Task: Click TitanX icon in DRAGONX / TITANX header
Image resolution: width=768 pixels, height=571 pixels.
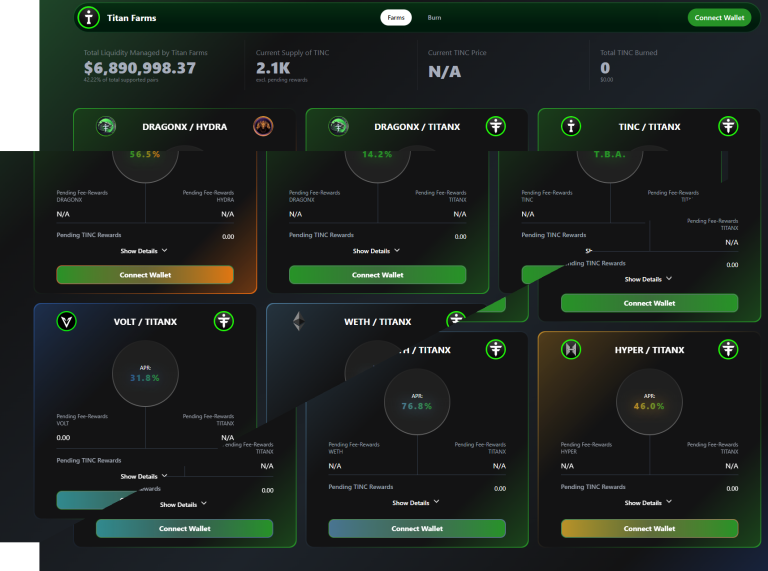Action: pyautogui.click(x=496, y=126)
